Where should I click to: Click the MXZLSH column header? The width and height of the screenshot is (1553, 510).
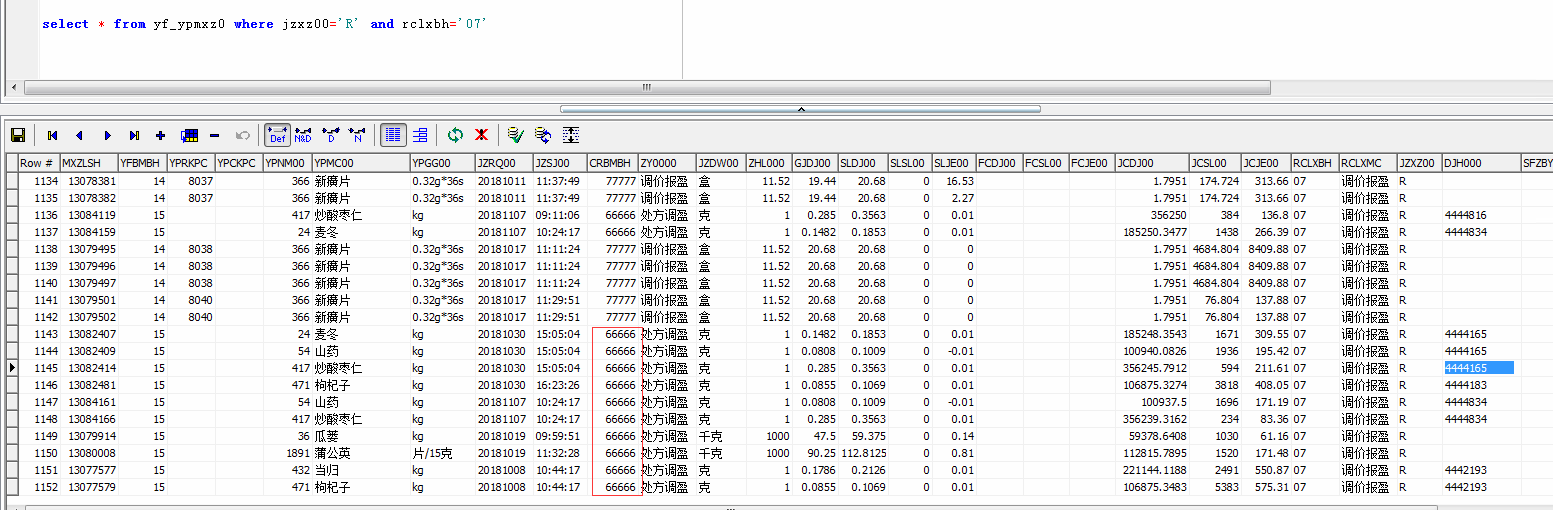coord(88,163)
